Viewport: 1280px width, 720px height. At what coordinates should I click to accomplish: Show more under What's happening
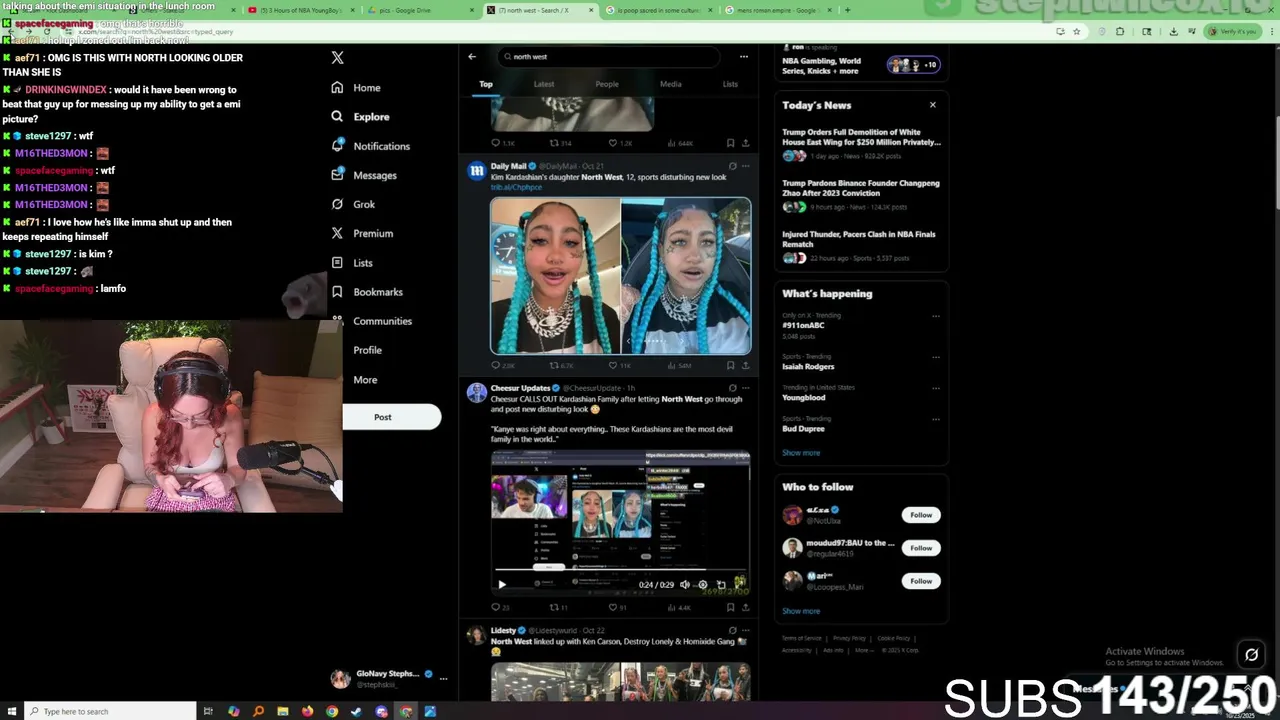click(801, 453)
